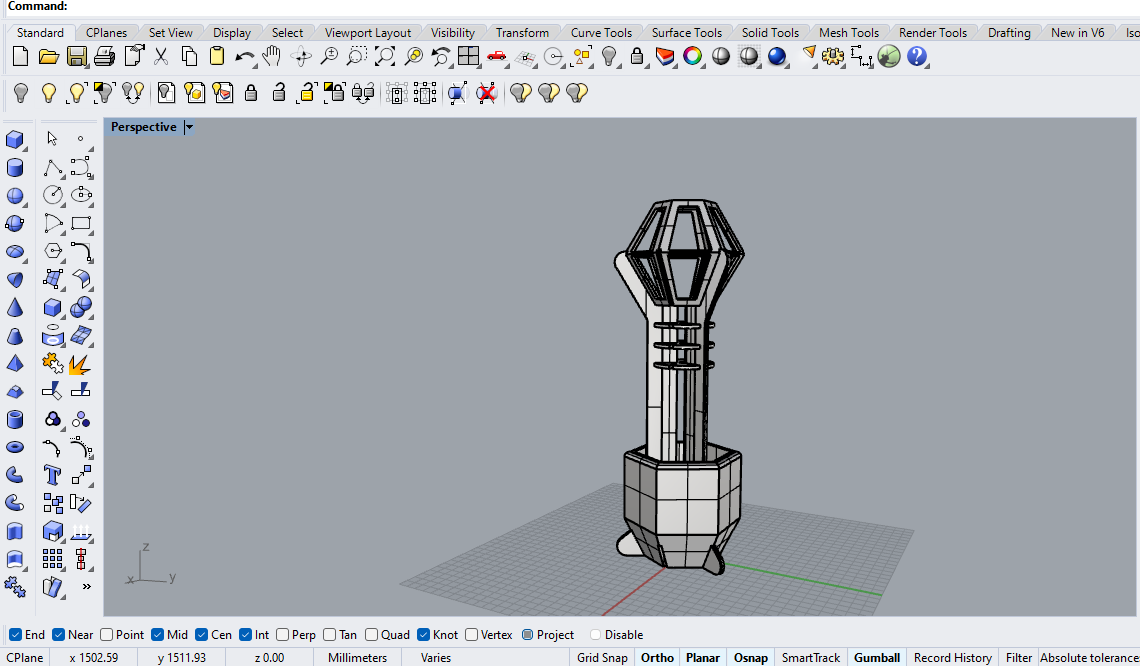Enable the Quad osnap checkbox
Screen dimensions: 1140x666
(x=372, y=635)
